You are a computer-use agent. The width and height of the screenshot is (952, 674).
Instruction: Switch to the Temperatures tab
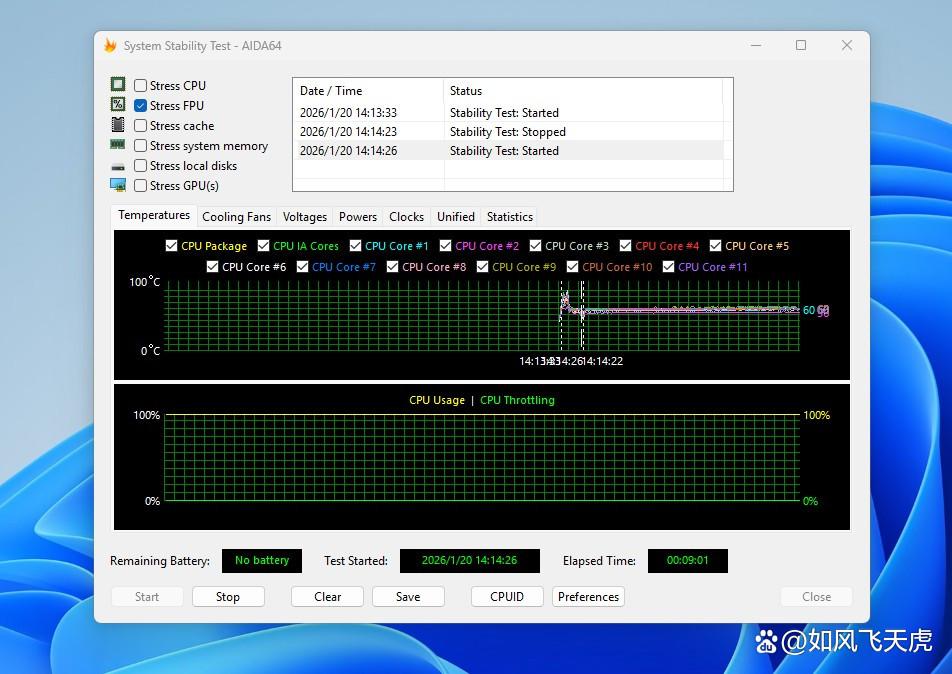tap(154, 215)
